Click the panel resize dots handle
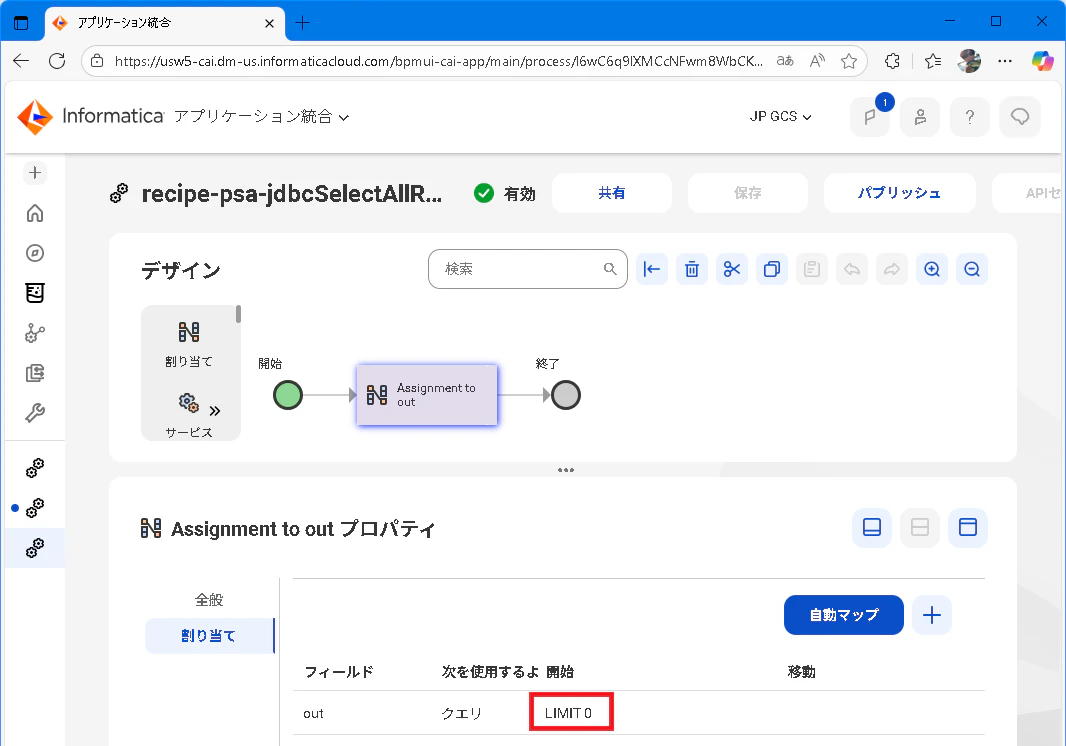 pyautogui.click(x=566, y=470)
